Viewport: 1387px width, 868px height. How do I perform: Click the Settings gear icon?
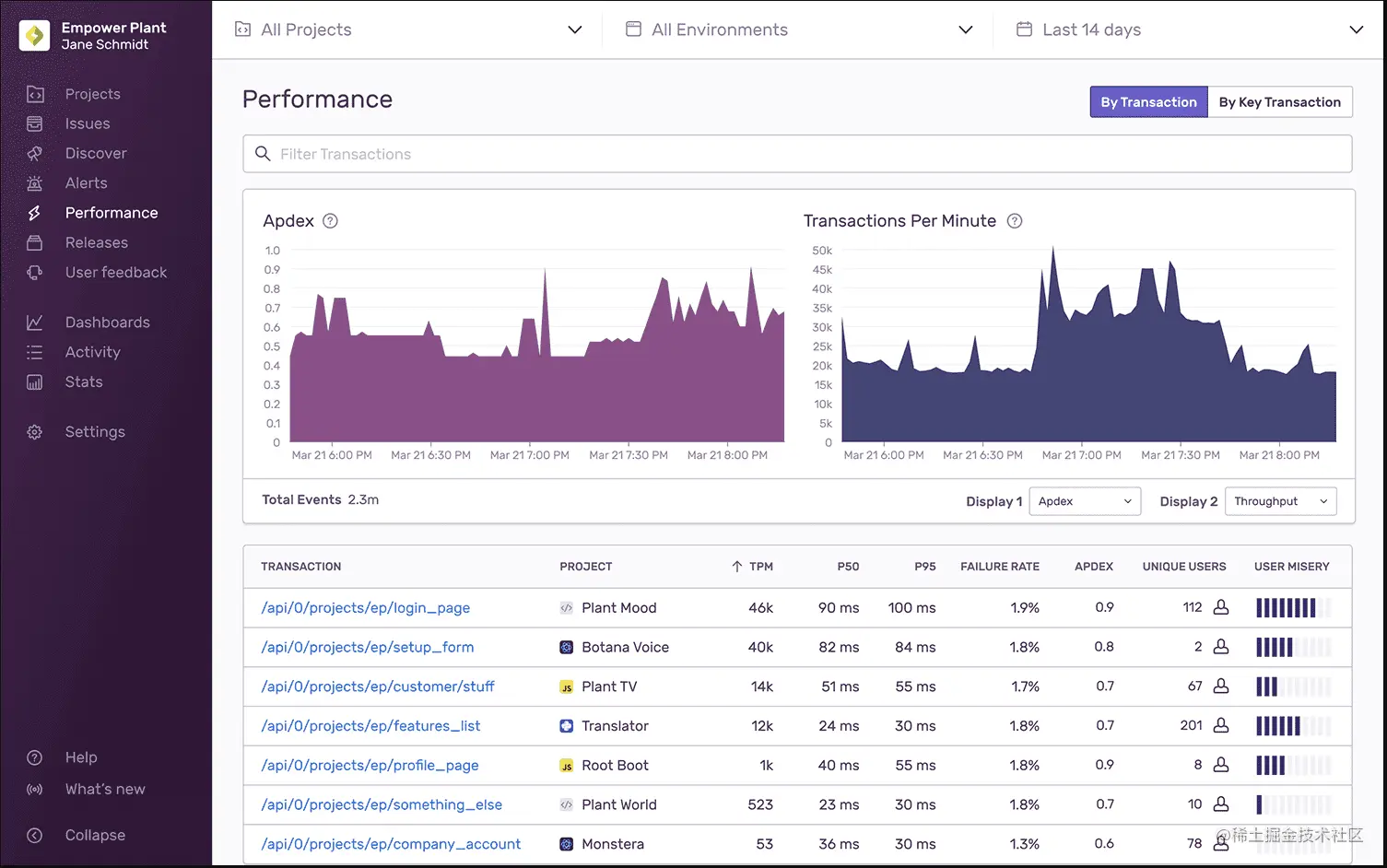(x=35, y=432)
